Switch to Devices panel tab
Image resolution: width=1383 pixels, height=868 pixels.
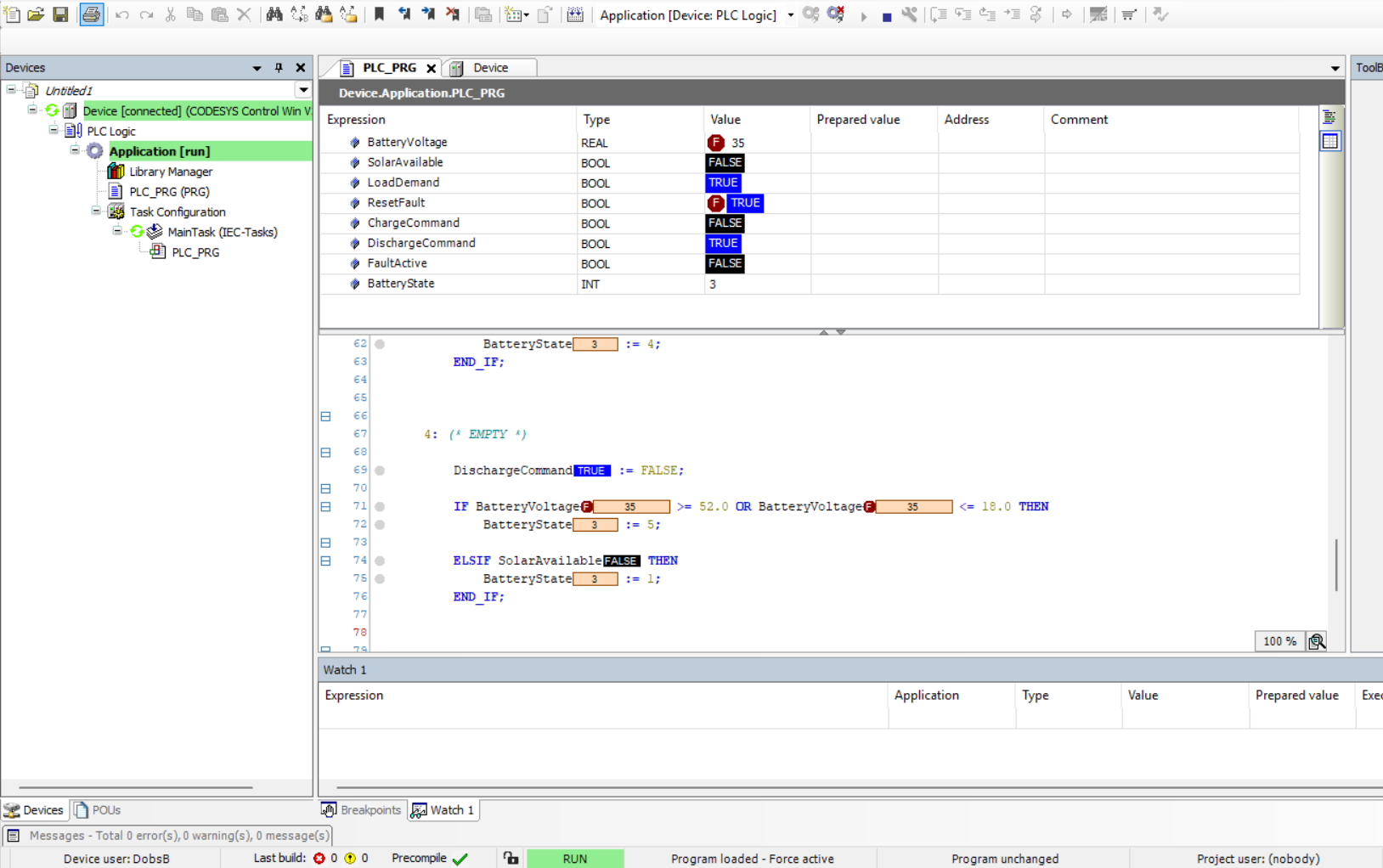point(34,810)
